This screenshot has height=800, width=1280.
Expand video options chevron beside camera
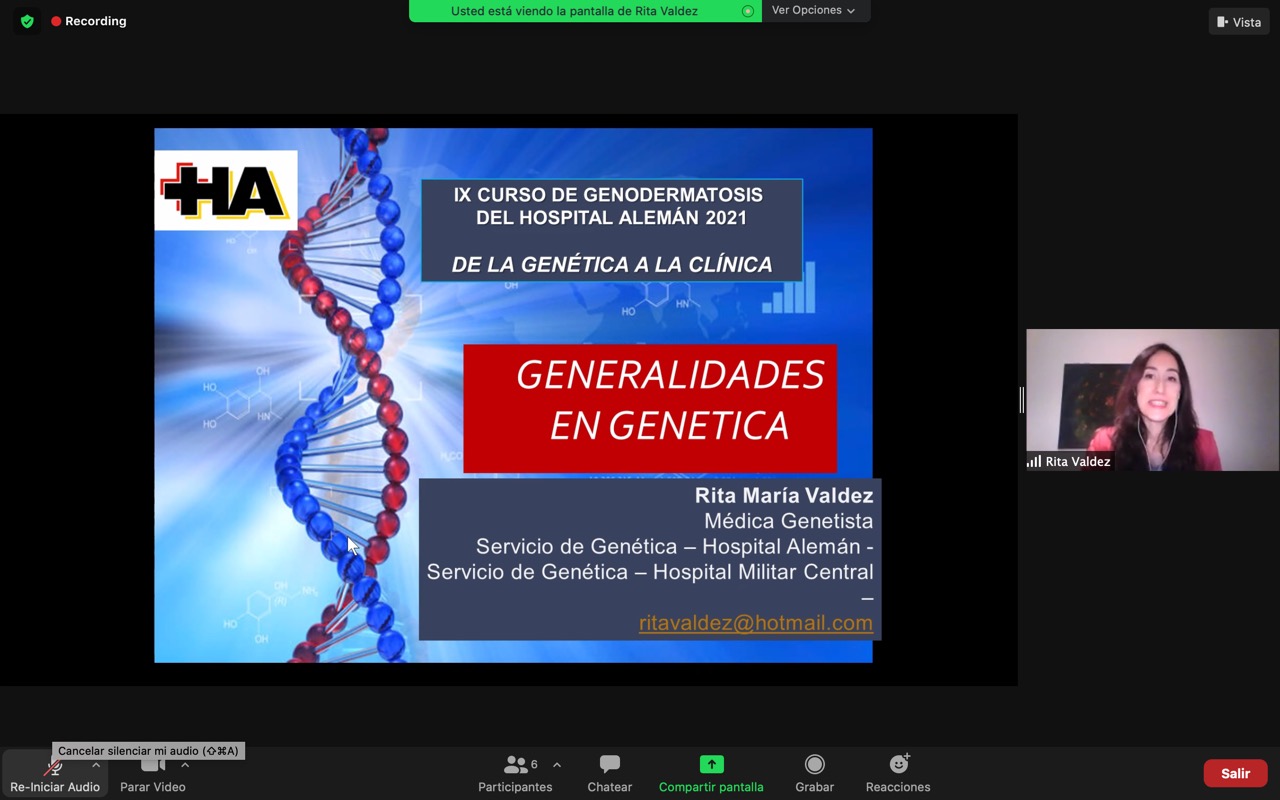185,765
